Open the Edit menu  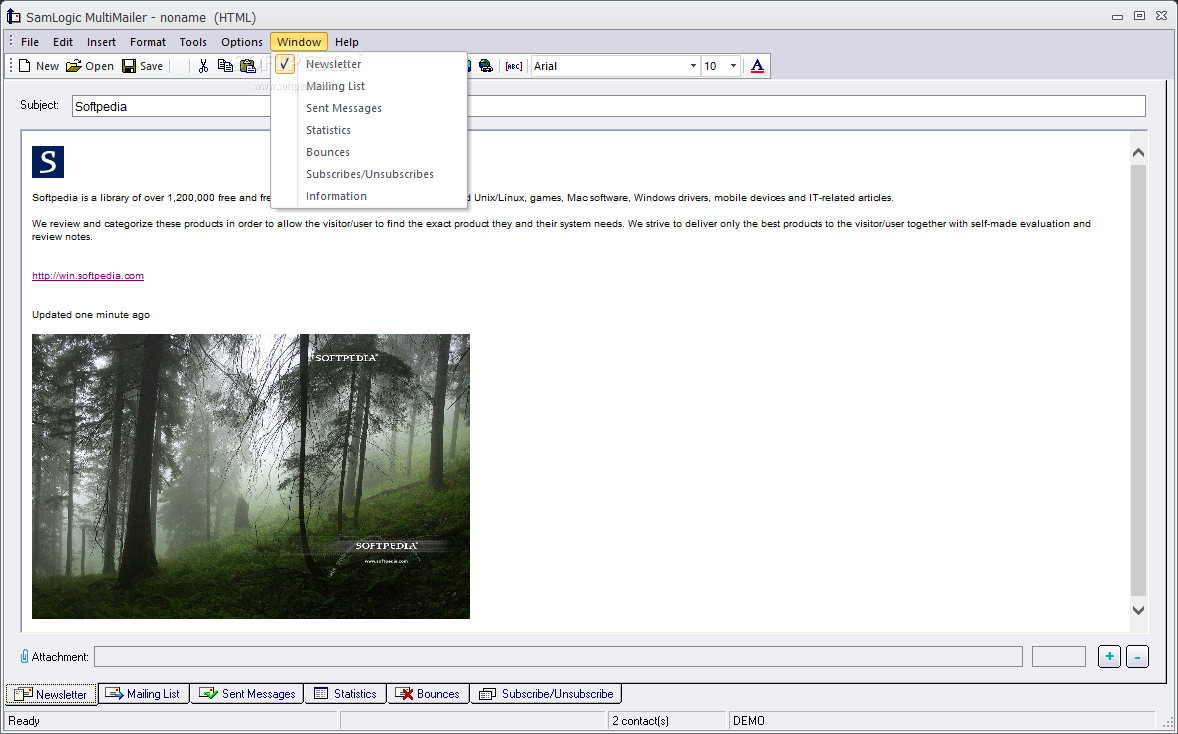coord(63,42)
